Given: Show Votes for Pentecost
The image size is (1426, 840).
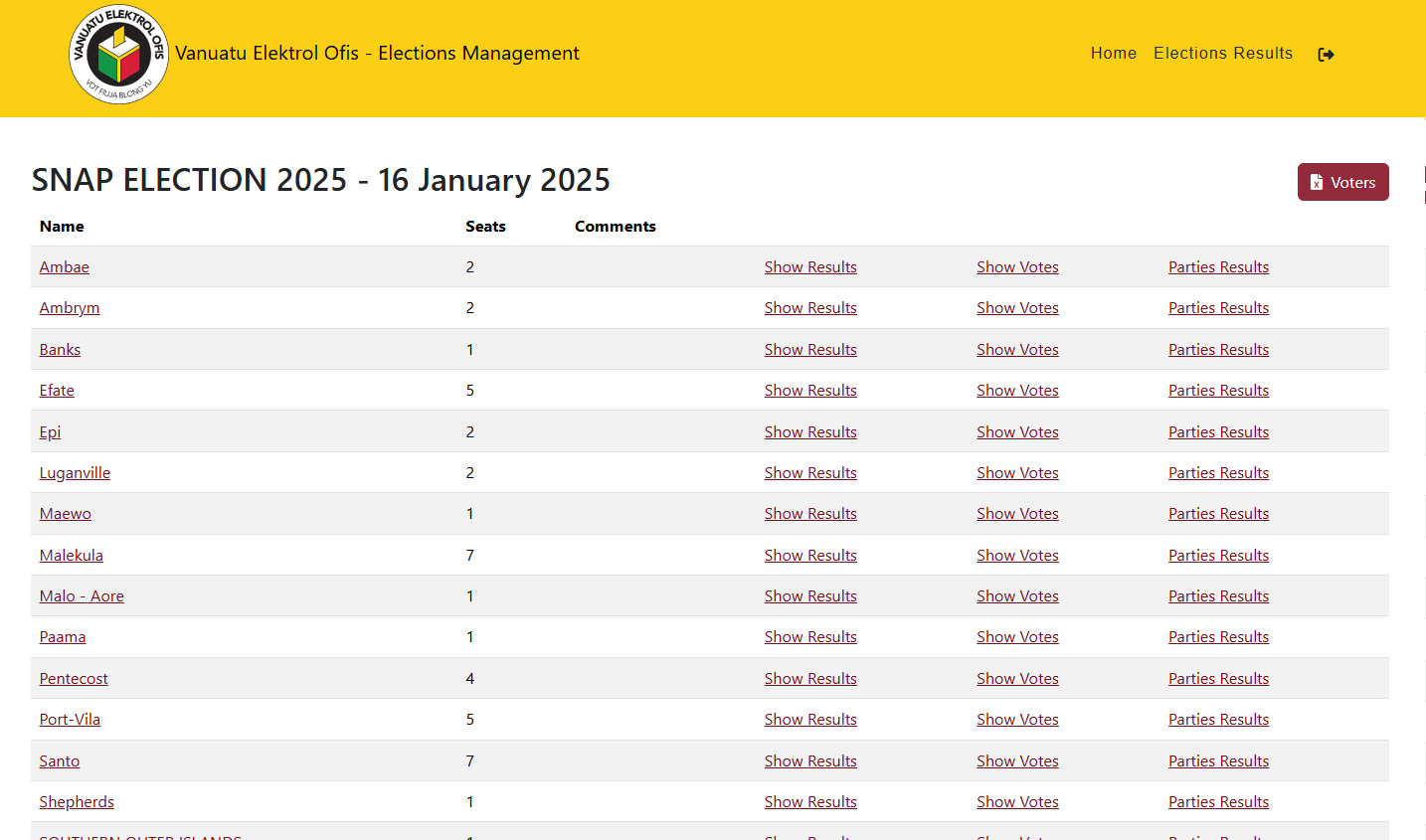Looking at the screenshot, I should (1016, 679).
